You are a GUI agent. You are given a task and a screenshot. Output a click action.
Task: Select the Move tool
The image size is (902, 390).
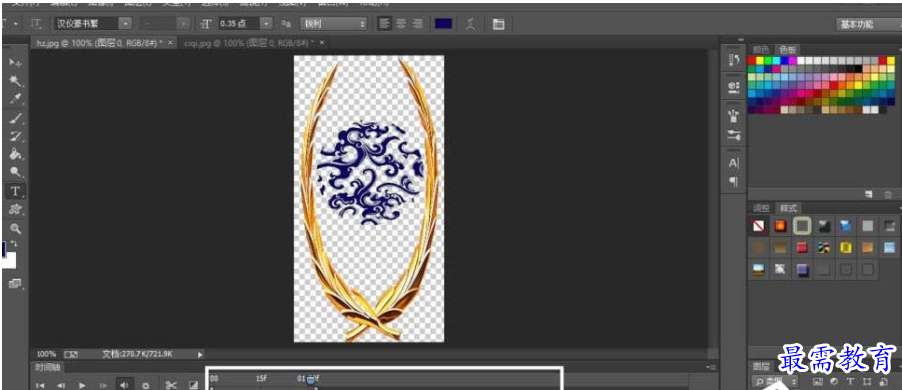[x=16, y=63]
